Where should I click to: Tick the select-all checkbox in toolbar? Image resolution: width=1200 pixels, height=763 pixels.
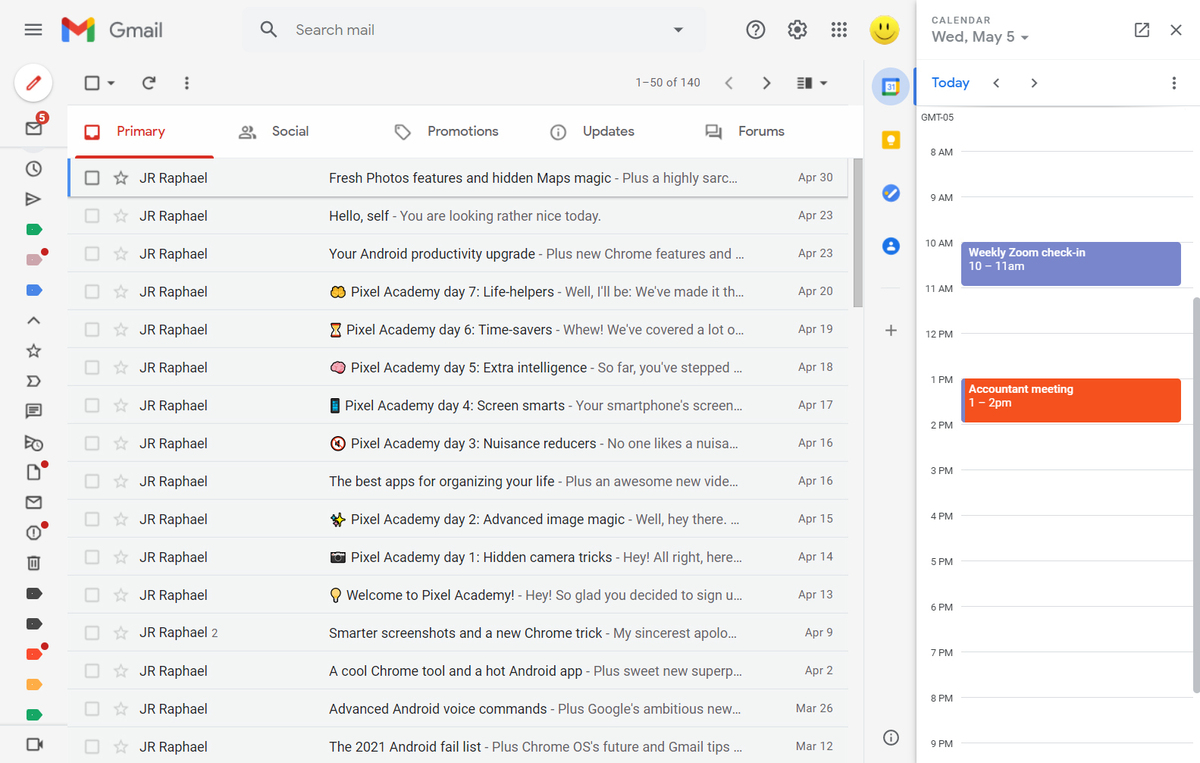pyautogui.click(x=92, y=83)
